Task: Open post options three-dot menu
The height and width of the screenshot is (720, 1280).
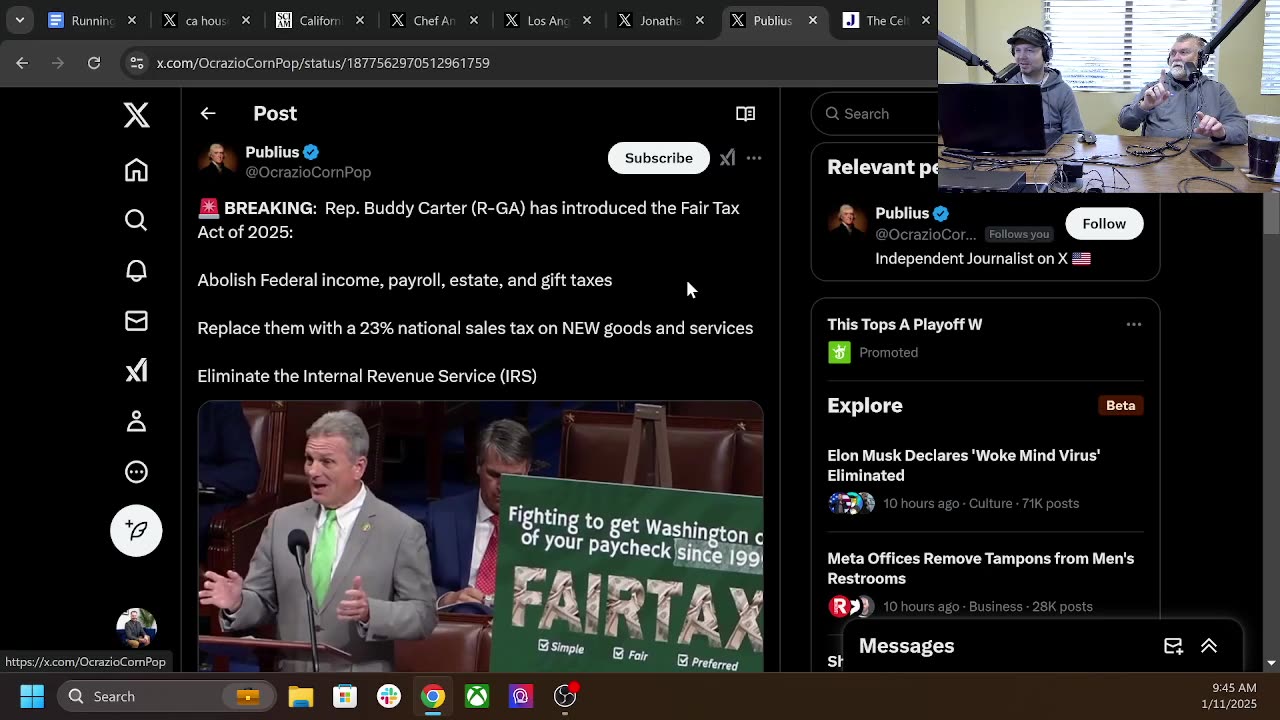Action: pos(754,158)
